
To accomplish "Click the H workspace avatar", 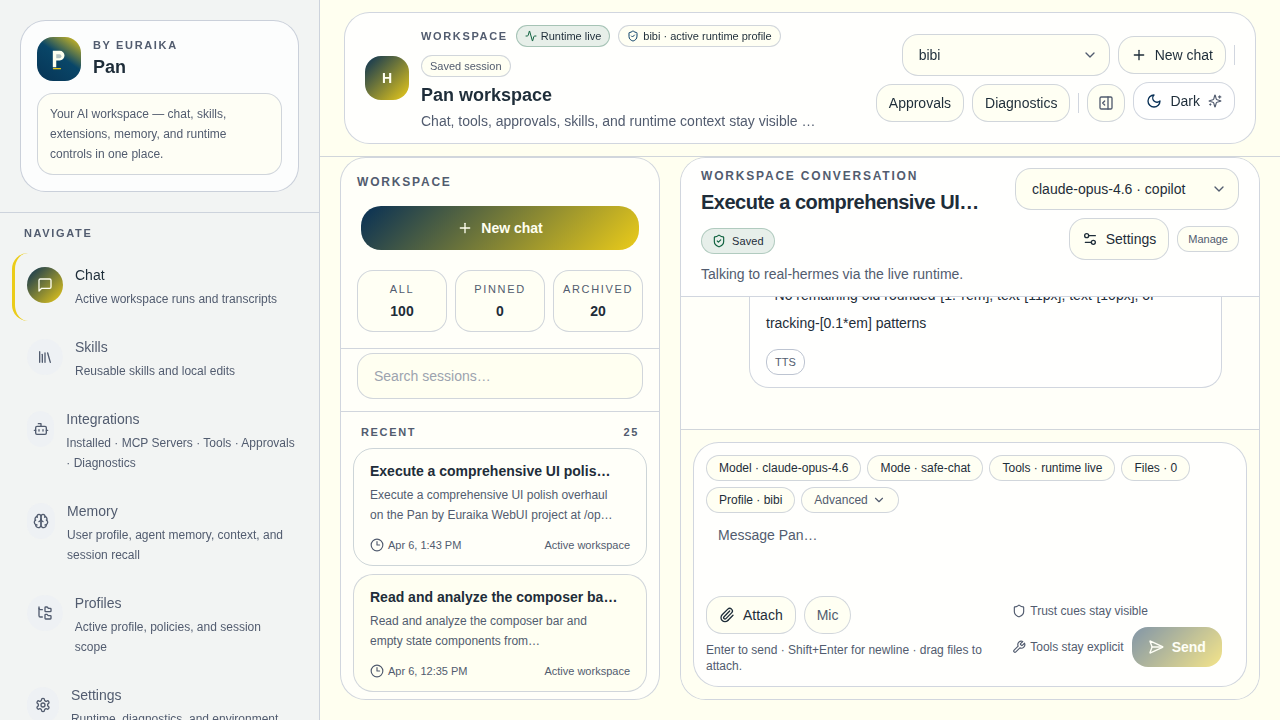I will [387, 78].
